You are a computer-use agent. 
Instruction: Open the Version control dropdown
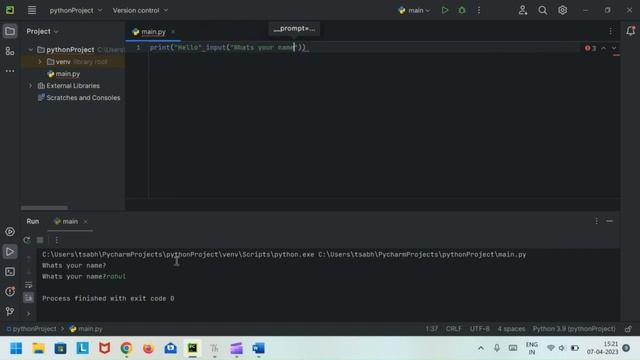tap(140, 10)
